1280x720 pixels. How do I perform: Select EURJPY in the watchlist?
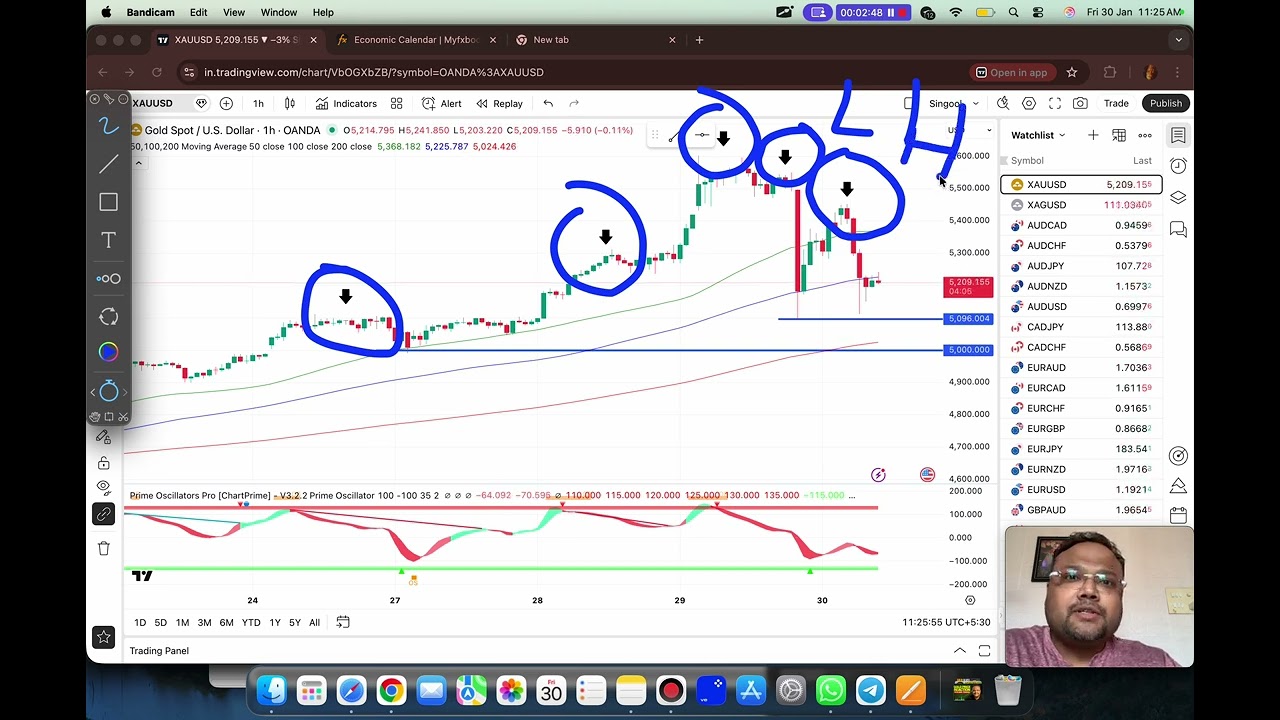pos(1081,449)
